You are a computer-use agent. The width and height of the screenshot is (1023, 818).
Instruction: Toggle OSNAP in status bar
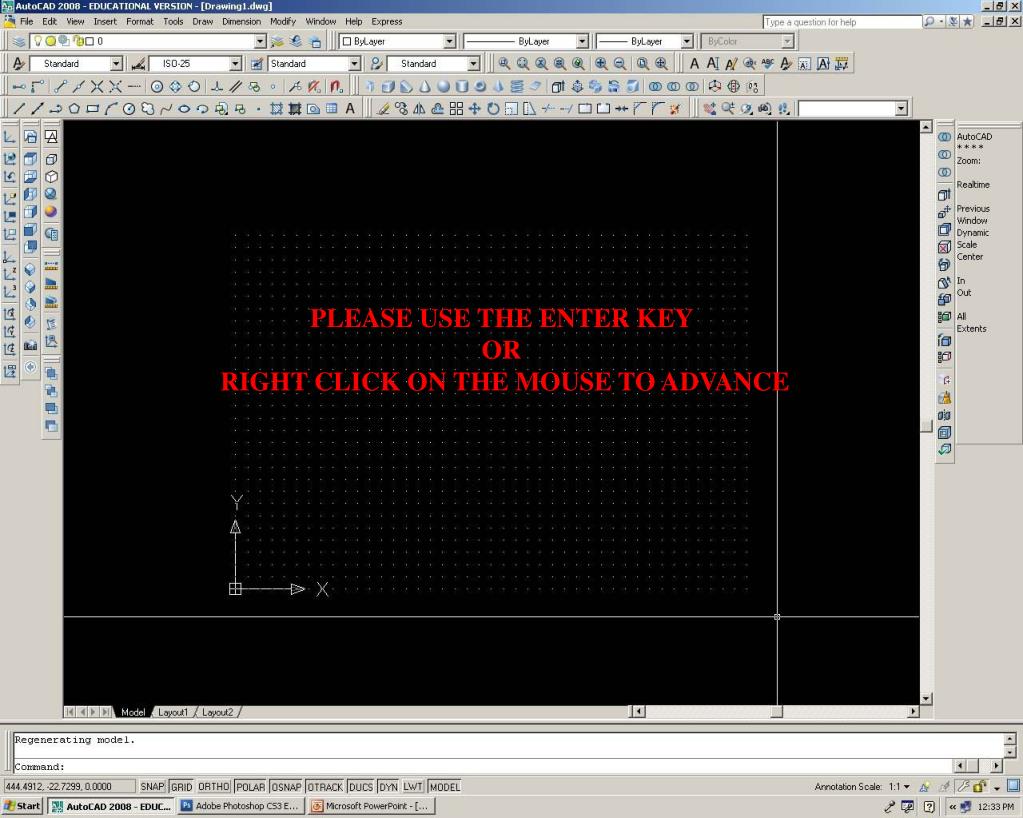(286, 787)
